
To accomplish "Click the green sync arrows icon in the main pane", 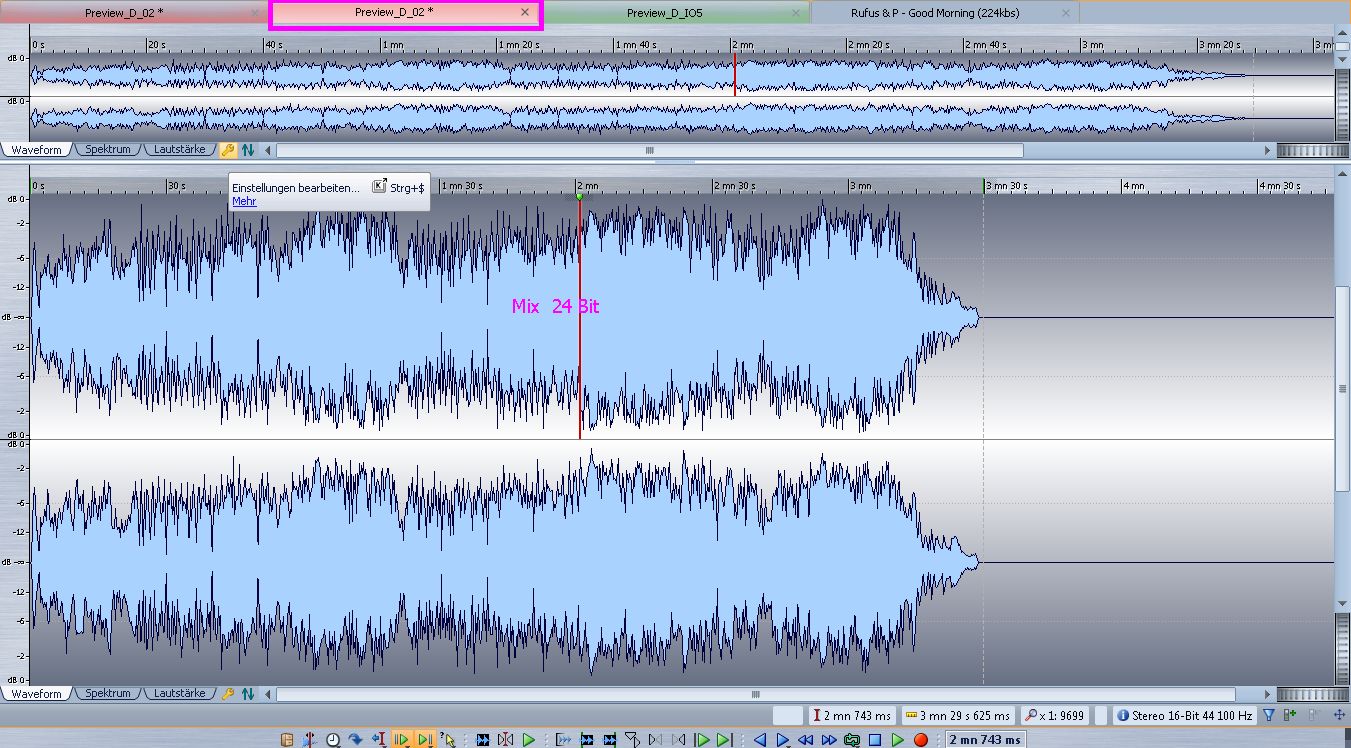I will (x=247, y=693).
